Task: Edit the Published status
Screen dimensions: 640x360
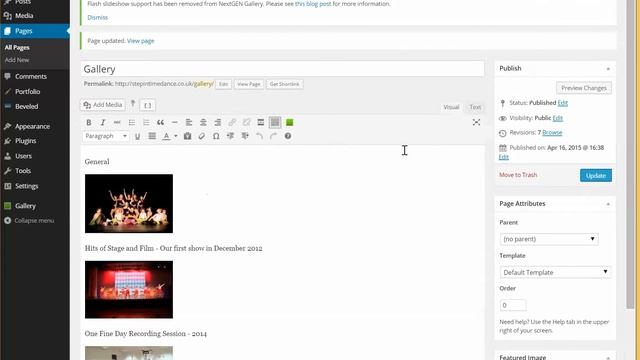Action: (562, 103)
